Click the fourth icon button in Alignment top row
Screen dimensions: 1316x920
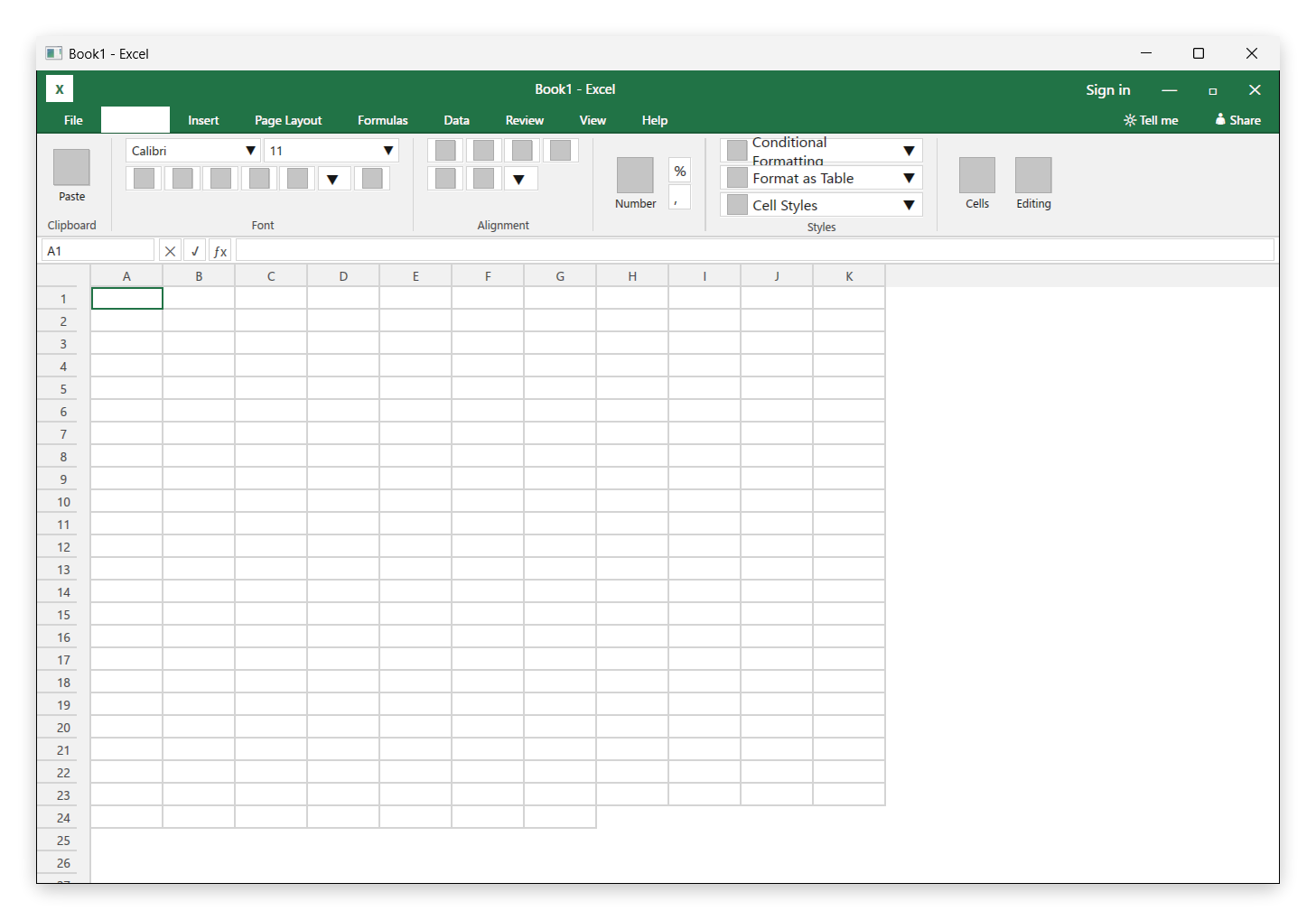coord(560,150)
